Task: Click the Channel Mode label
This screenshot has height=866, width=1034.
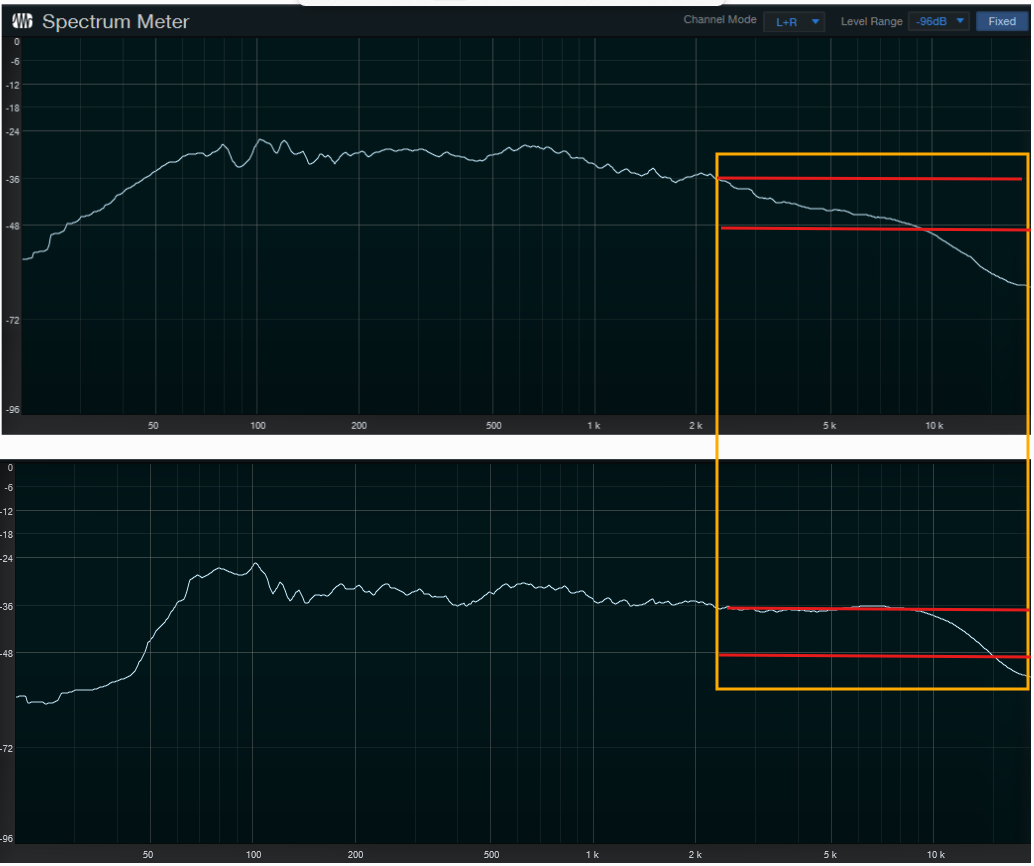Action: (719, 20)
